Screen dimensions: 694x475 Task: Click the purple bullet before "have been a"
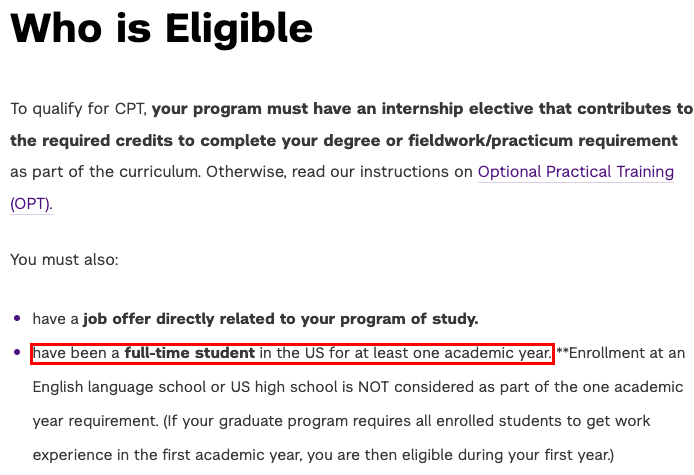pyautogui.click(x=17, y=353)
